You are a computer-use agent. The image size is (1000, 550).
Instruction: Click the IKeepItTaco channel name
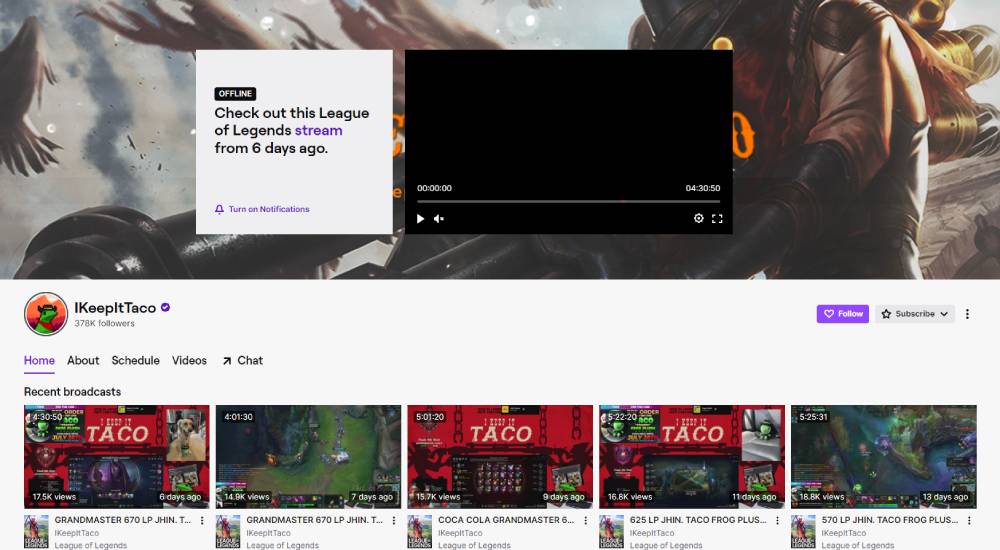coord(115,308)
